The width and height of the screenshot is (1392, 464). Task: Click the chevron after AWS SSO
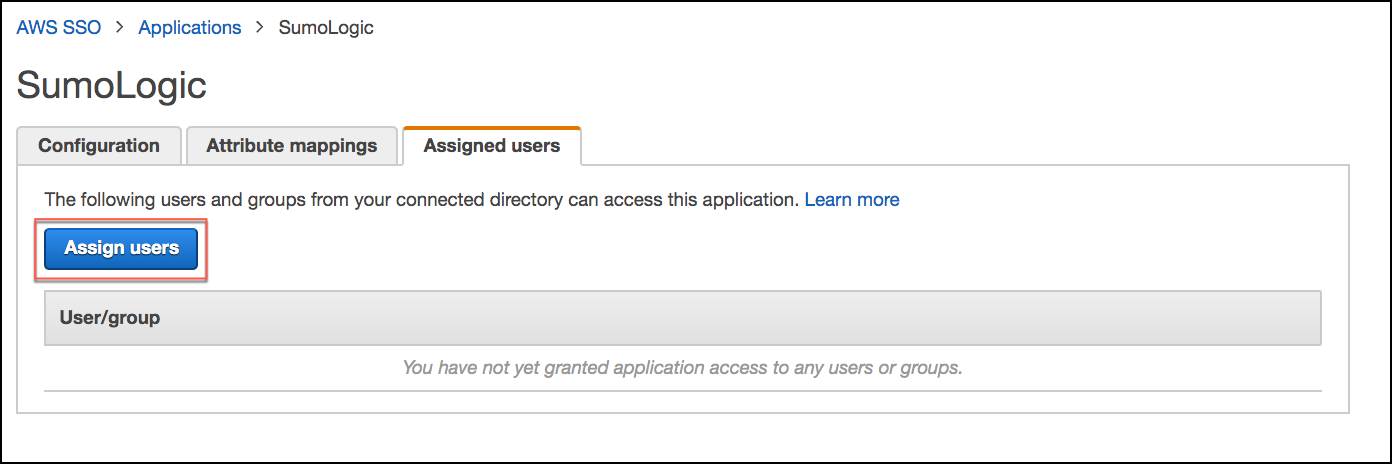[120, 28]
